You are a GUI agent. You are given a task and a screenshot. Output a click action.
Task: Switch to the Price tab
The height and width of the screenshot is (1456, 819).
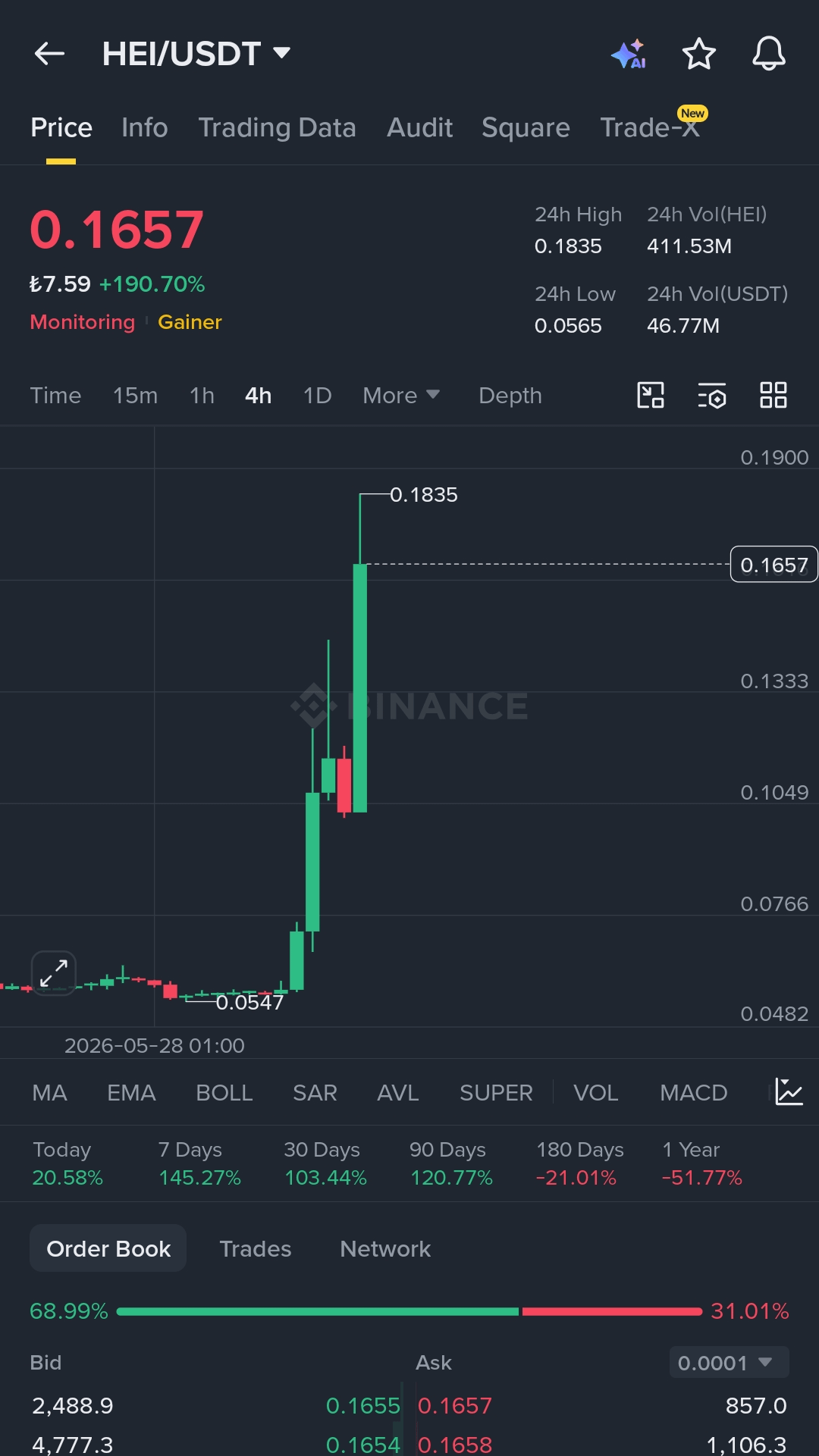[61, 127]
